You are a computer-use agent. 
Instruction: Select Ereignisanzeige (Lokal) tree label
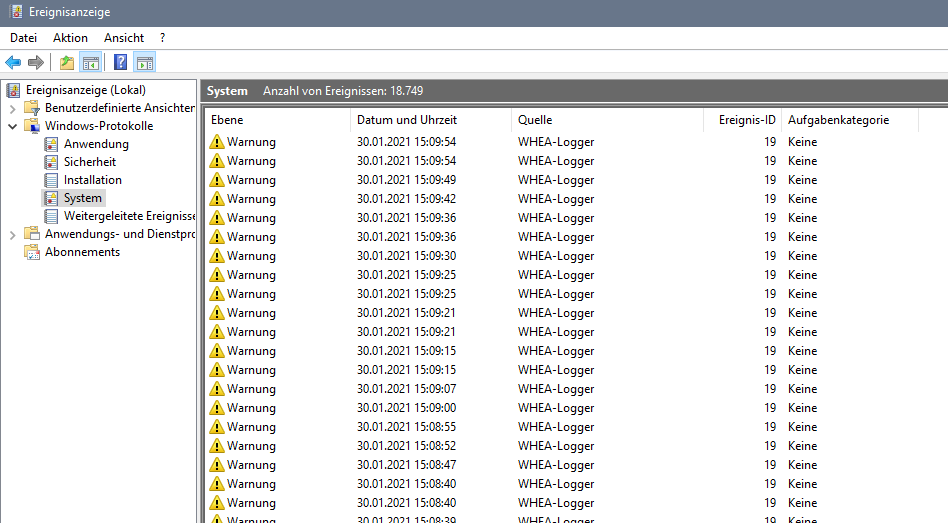(86, 90)
